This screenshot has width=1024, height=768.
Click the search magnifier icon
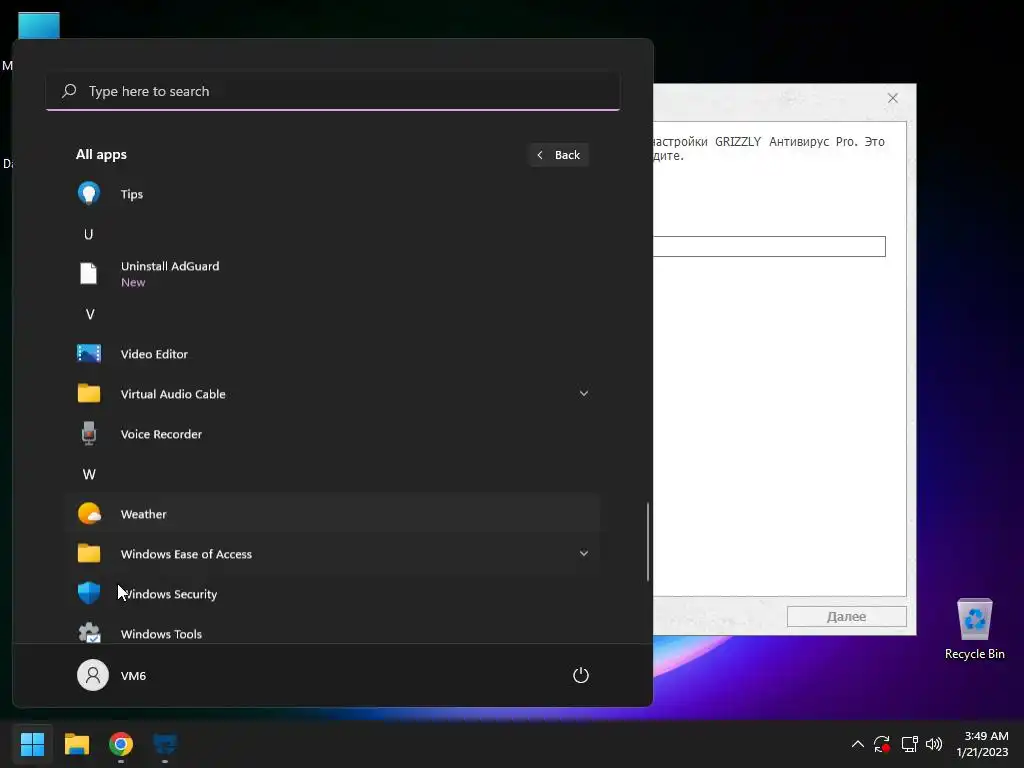pos(69,91)
